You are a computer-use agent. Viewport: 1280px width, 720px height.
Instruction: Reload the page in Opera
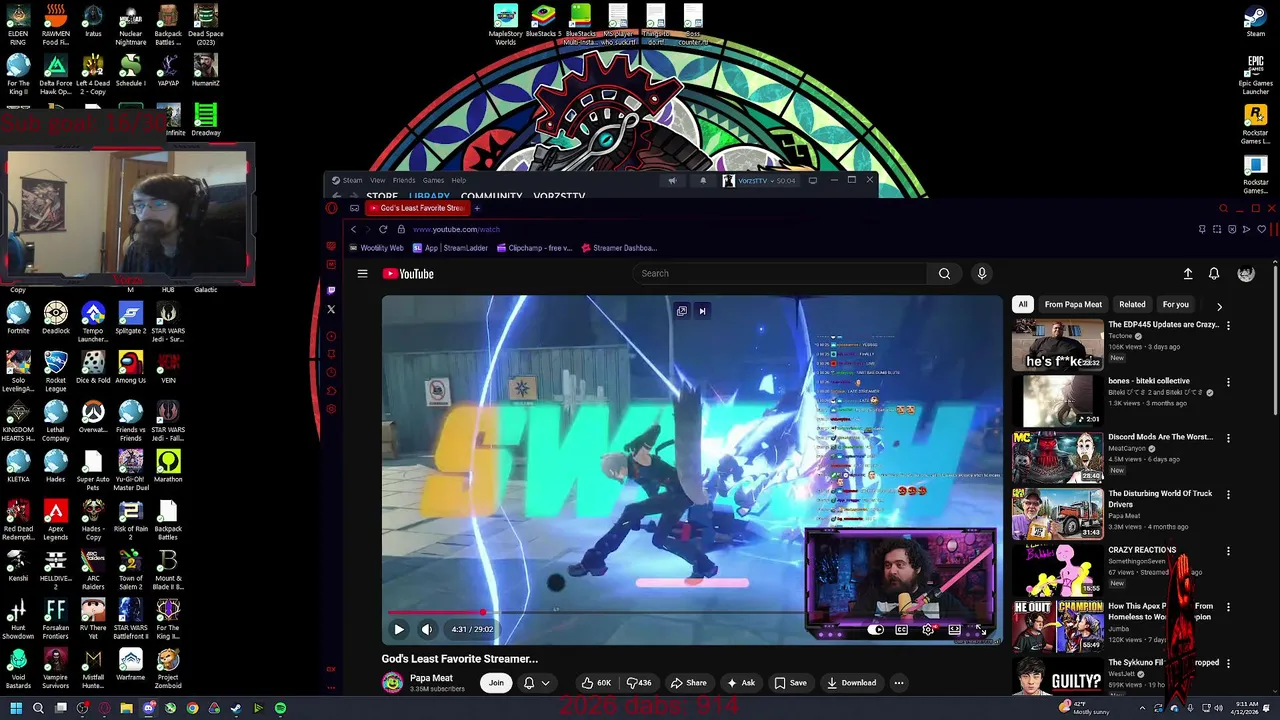(x=382, y=229)
